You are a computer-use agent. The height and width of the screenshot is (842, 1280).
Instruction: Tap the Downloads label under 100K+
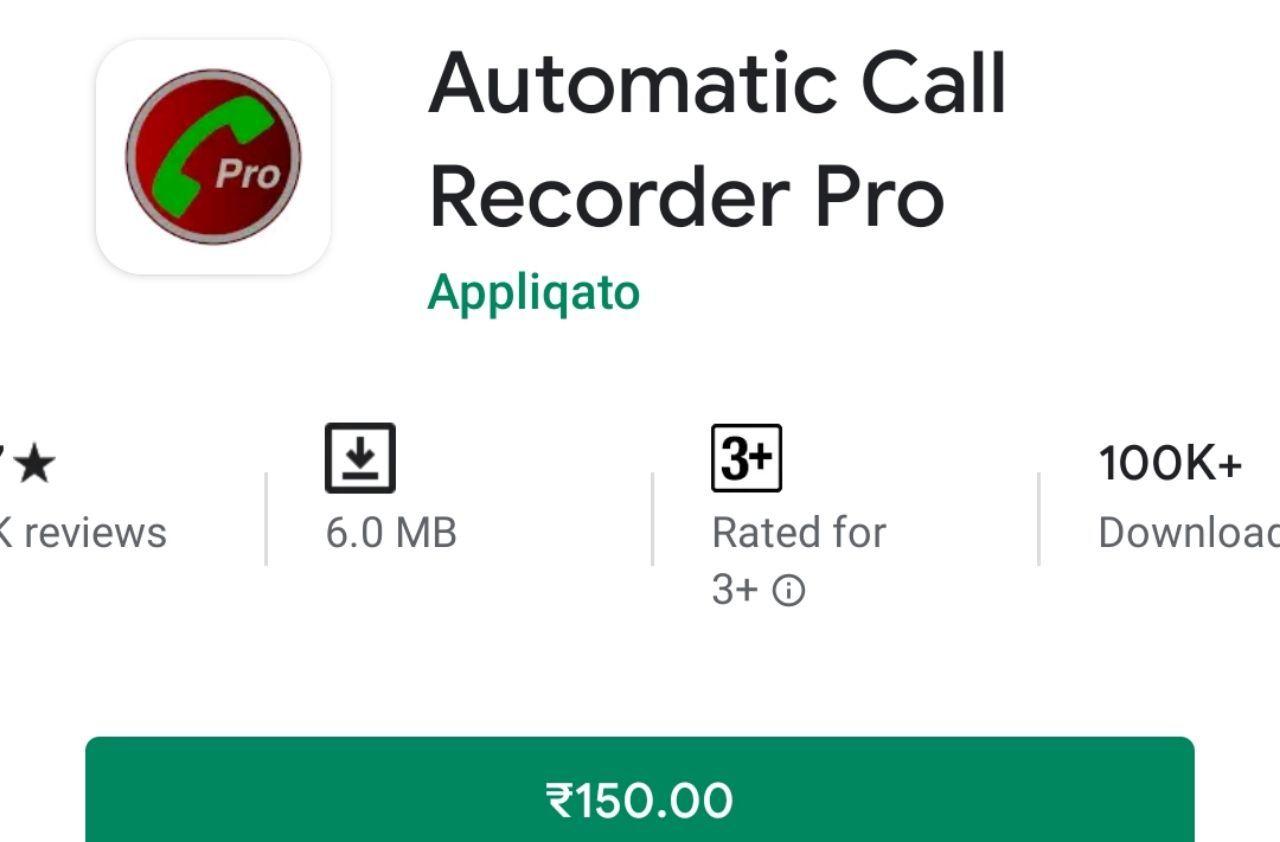point(1189,533)
